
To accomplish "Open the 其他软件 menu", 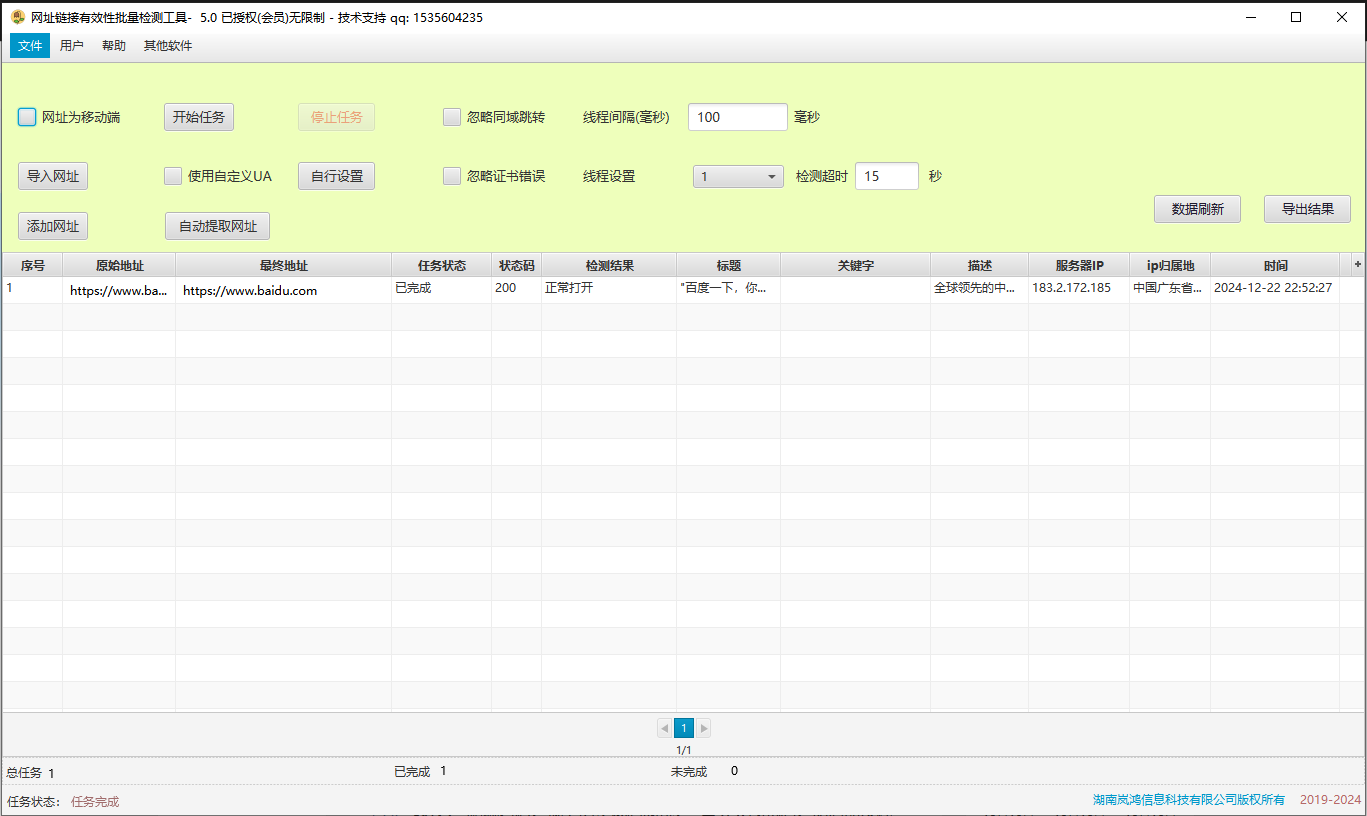I will point(168,46).
